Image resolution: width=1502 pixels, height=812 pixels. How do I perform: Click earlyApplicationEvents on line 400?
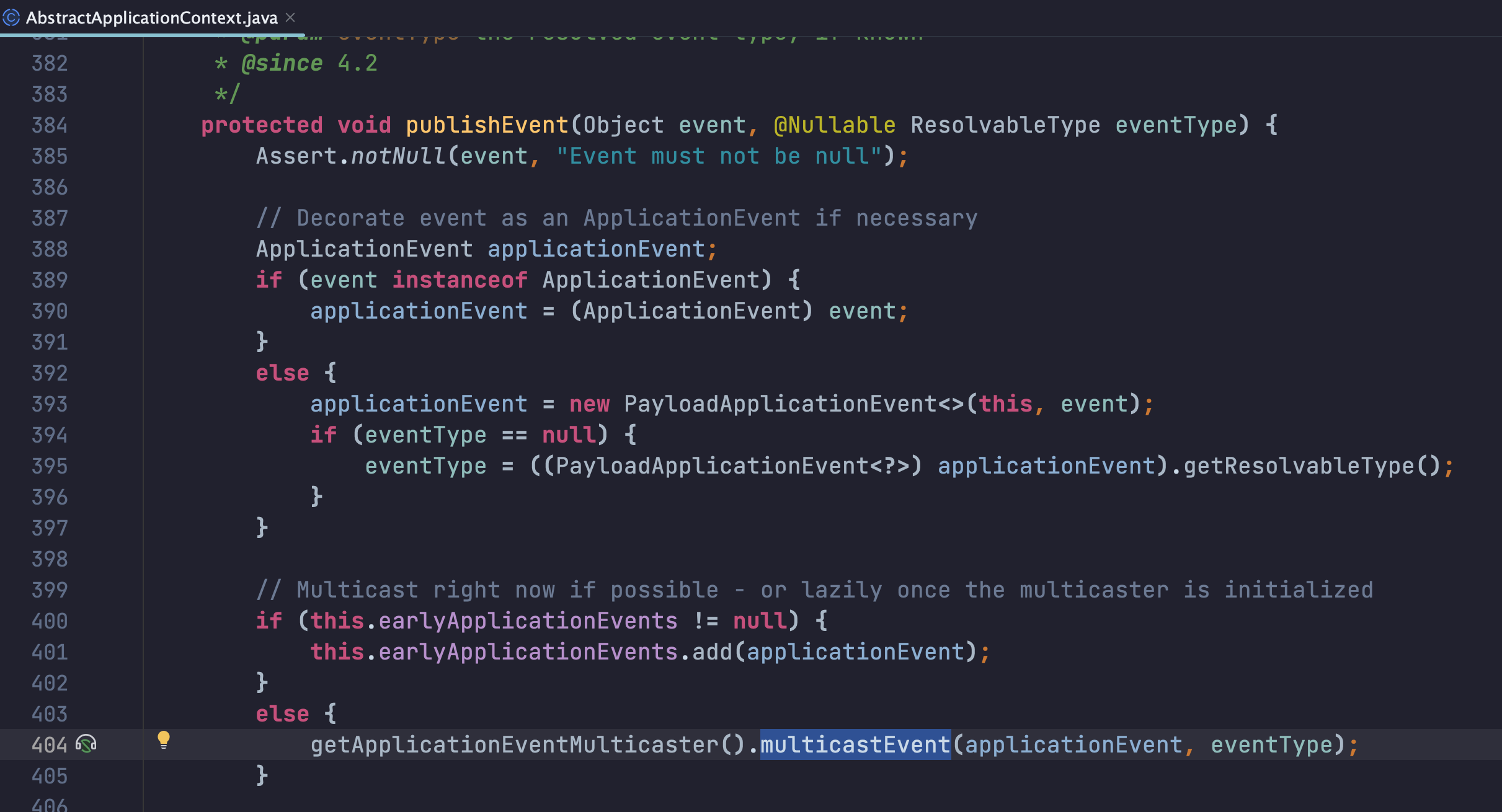(x=528, y=620)
